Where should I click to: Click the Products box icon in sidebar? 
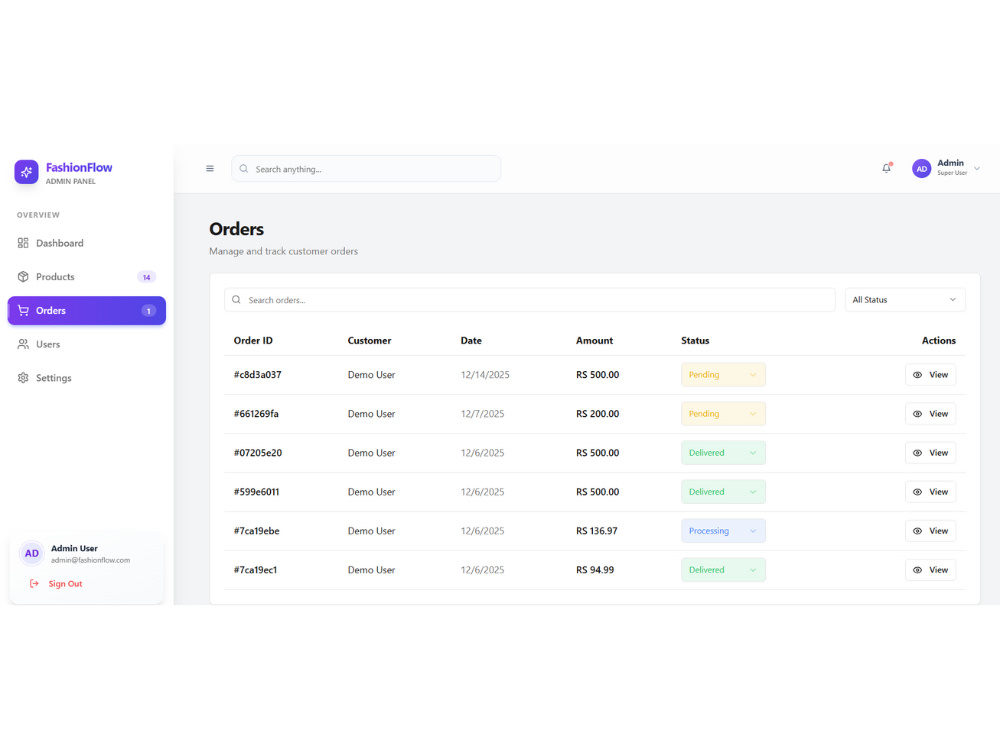tap(23, 277)
